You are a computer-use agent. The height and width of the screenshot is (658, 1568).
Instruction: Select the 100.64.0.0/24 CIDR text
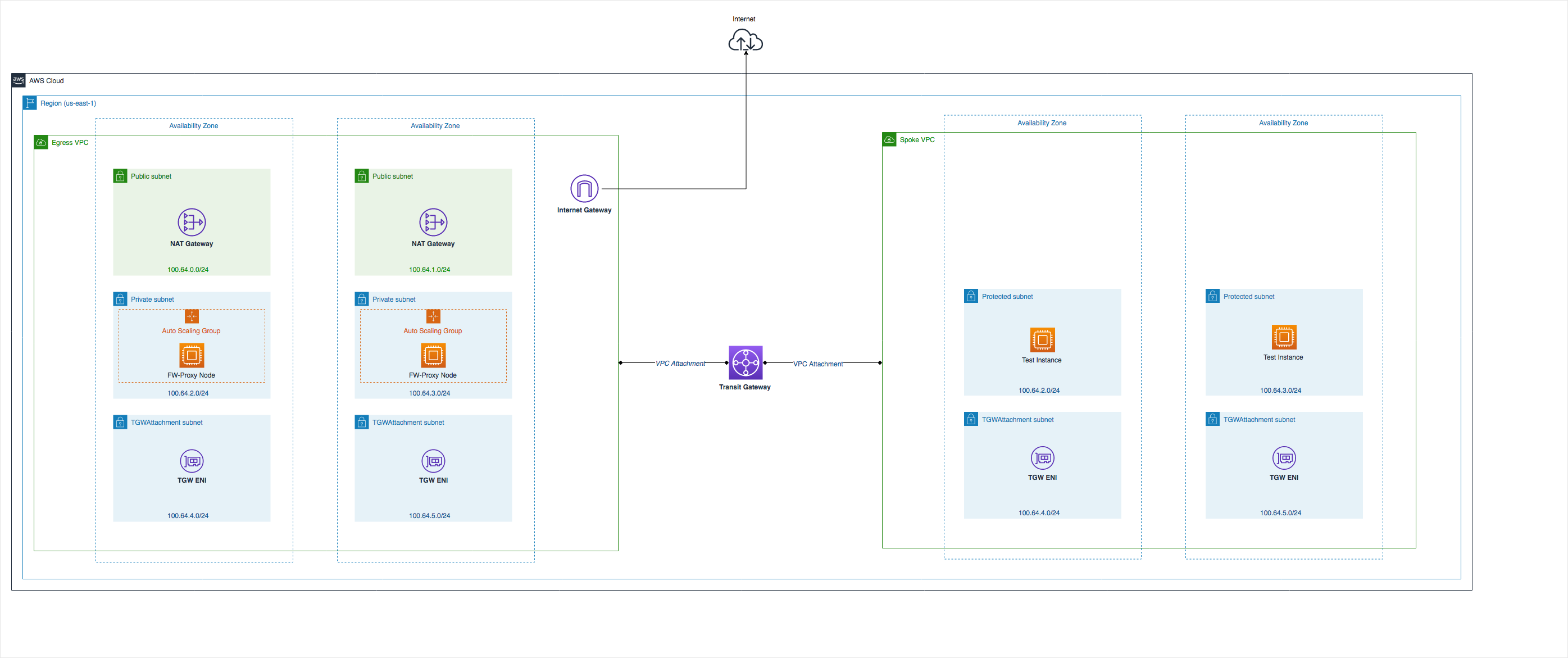point(188,270)
